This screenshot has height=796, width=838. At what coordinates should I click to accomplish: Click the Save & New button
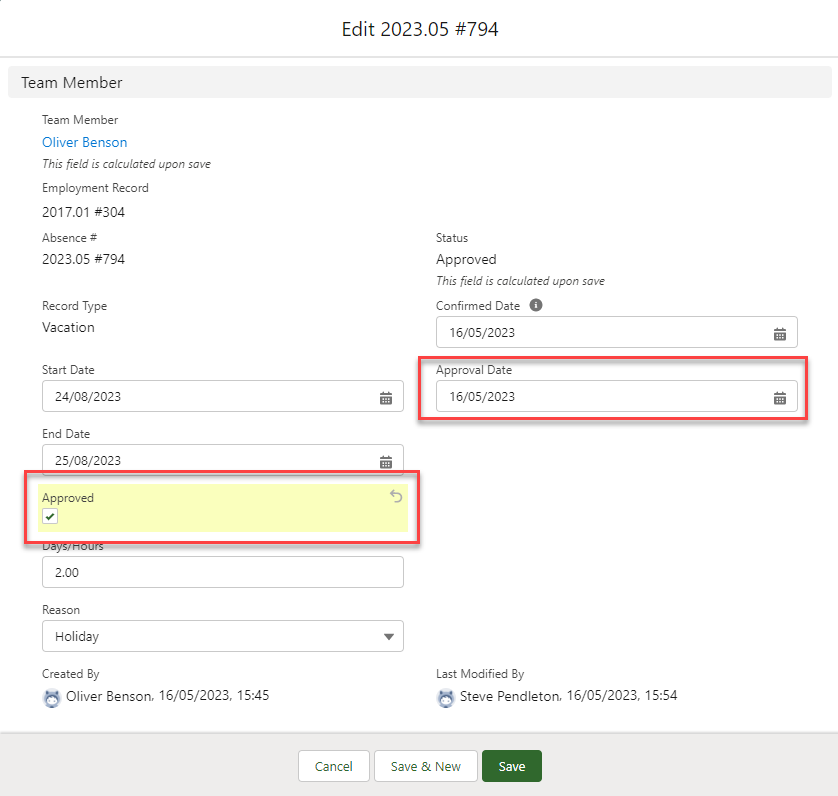(x=425, y=766)
